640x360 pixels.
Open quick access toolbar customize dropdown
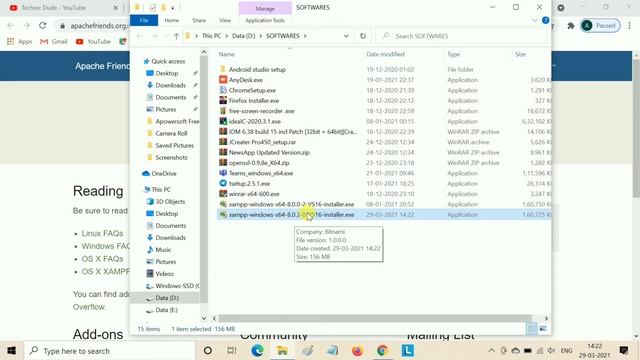point(173,8)
